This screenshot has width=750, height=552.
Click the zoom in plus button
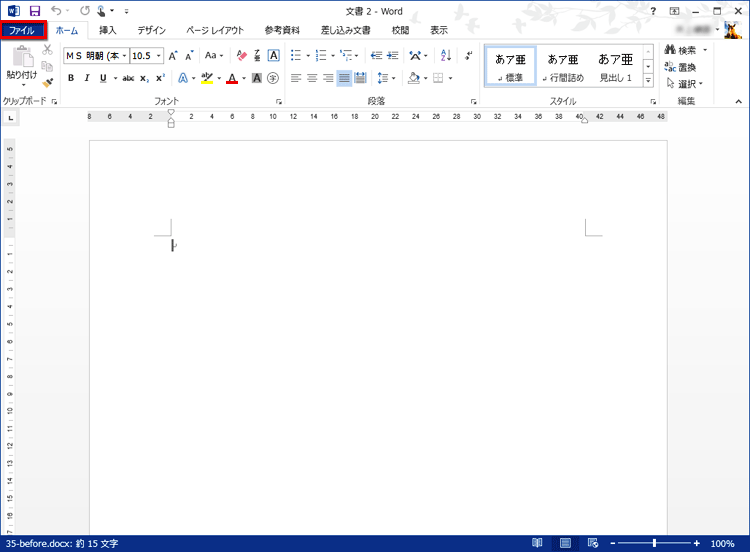click(696, 543)
